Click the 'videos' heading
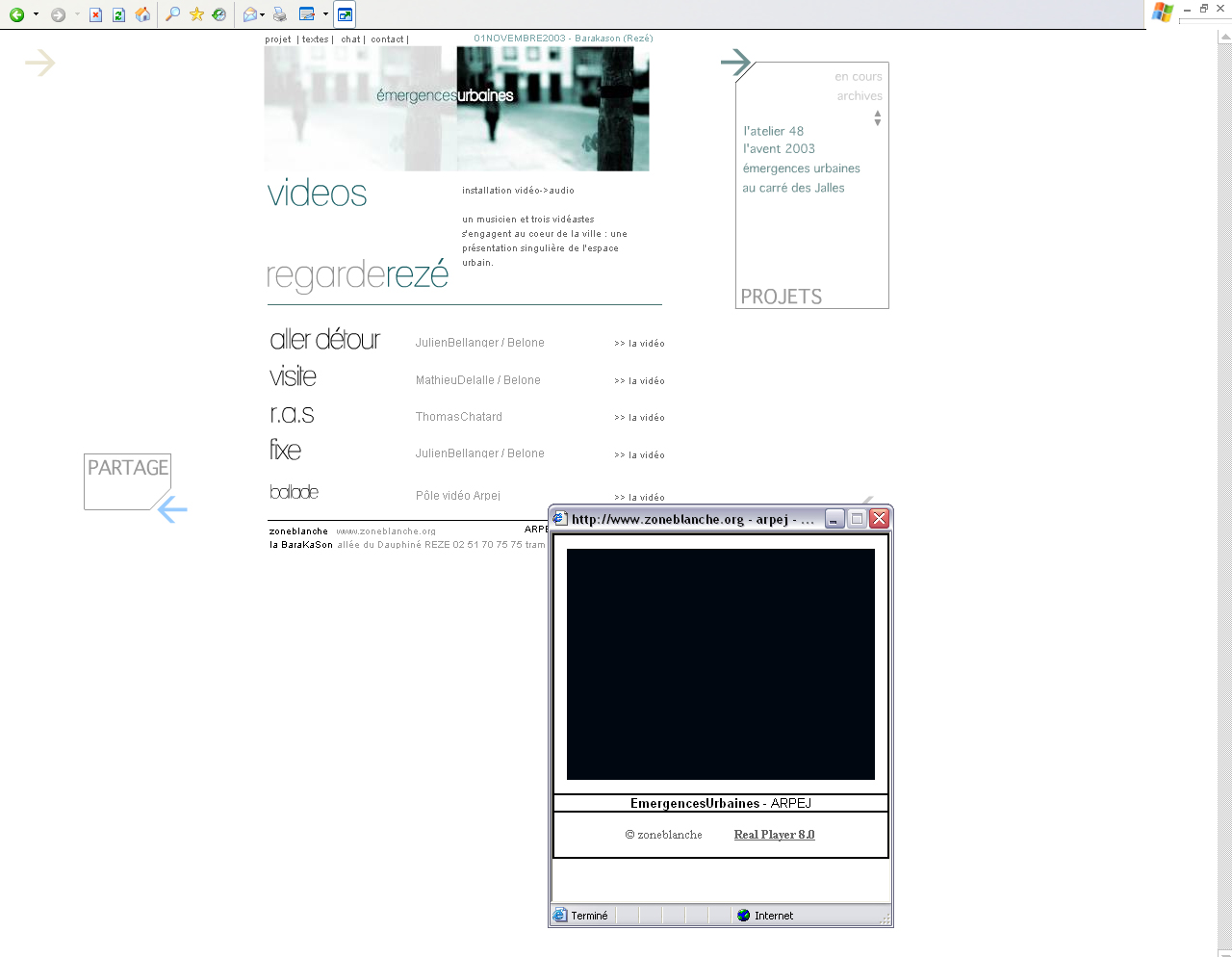1232x957 pixels. (317, 194)
